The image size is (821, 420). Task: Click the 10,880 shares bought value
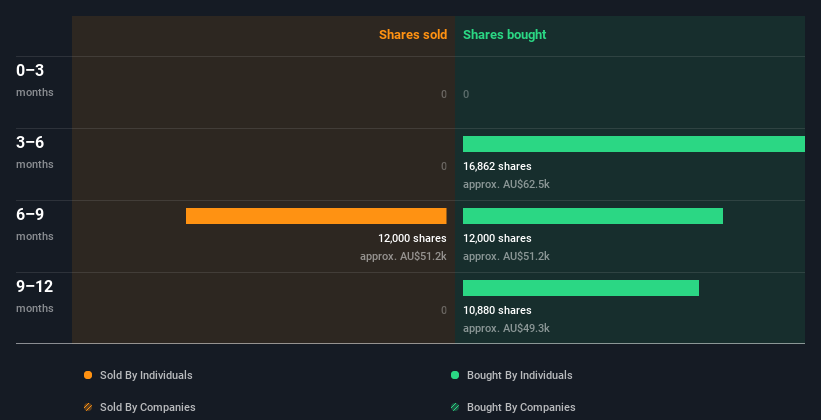tap(497, 310)
